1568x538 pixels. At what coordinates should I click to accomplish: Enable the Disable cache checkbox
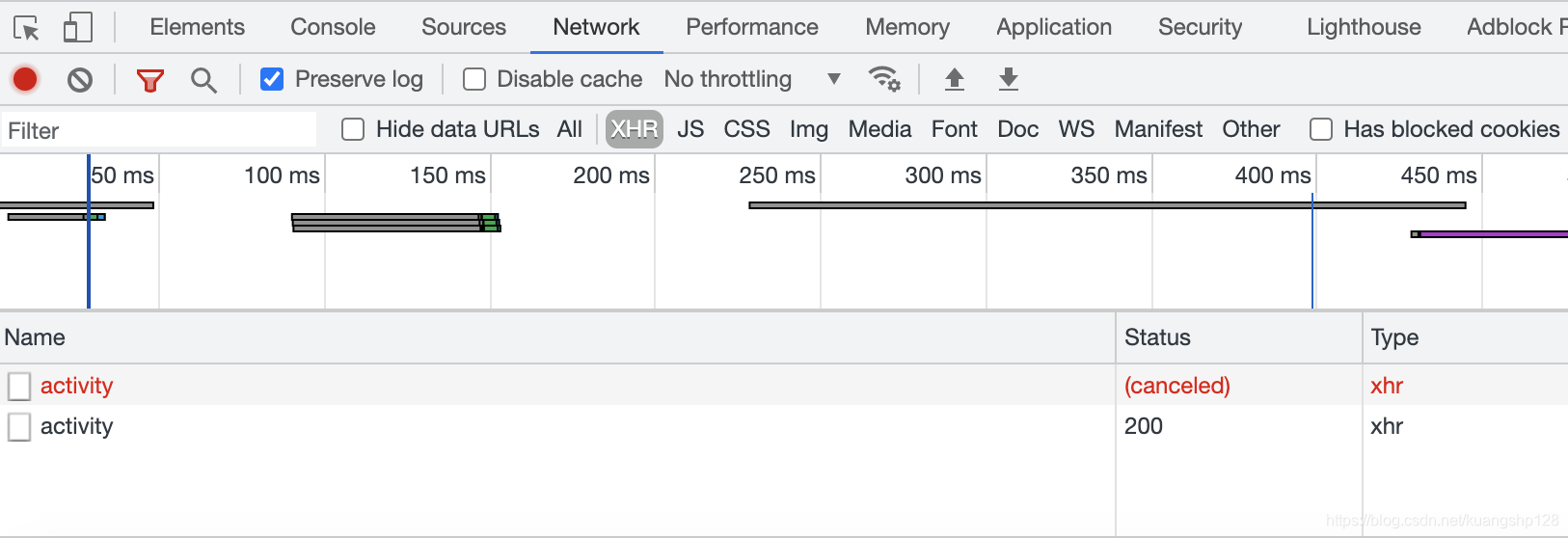474,79
